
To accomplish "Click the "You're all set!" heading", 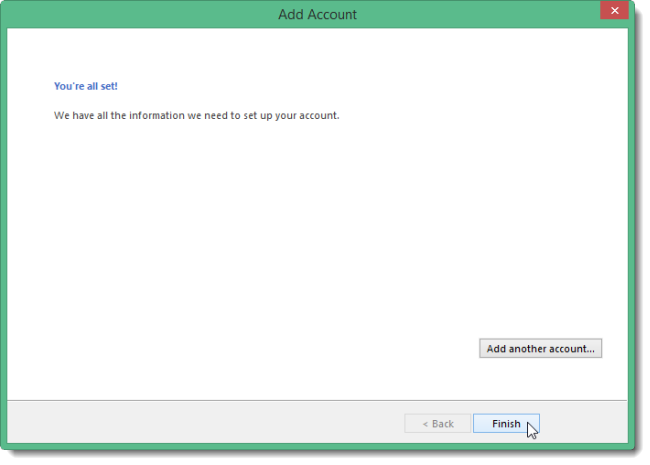I will (x=86, y=86).
